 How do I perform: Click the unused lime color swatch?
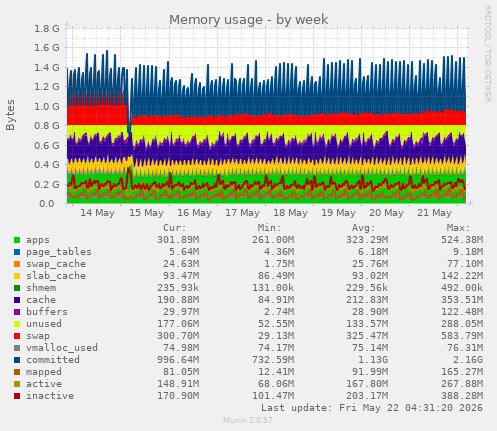(x=17, y=324)
